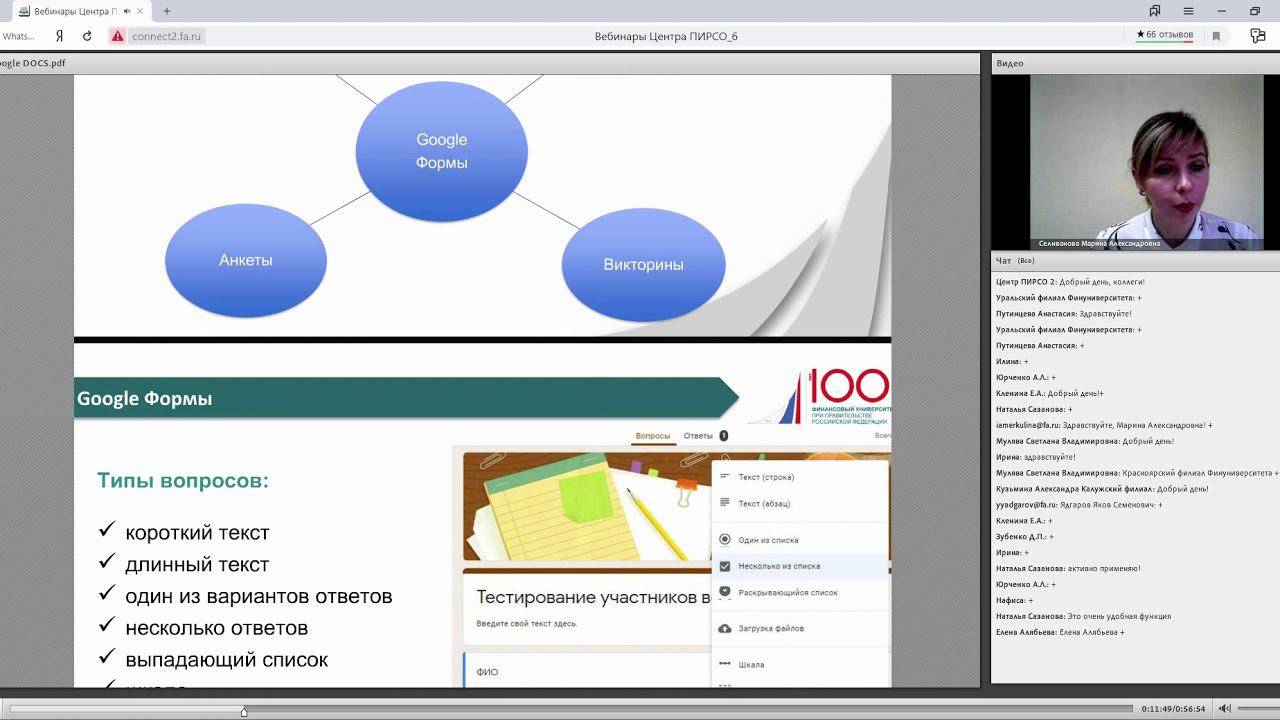Click the red insecure-connection warning icon

117,36
